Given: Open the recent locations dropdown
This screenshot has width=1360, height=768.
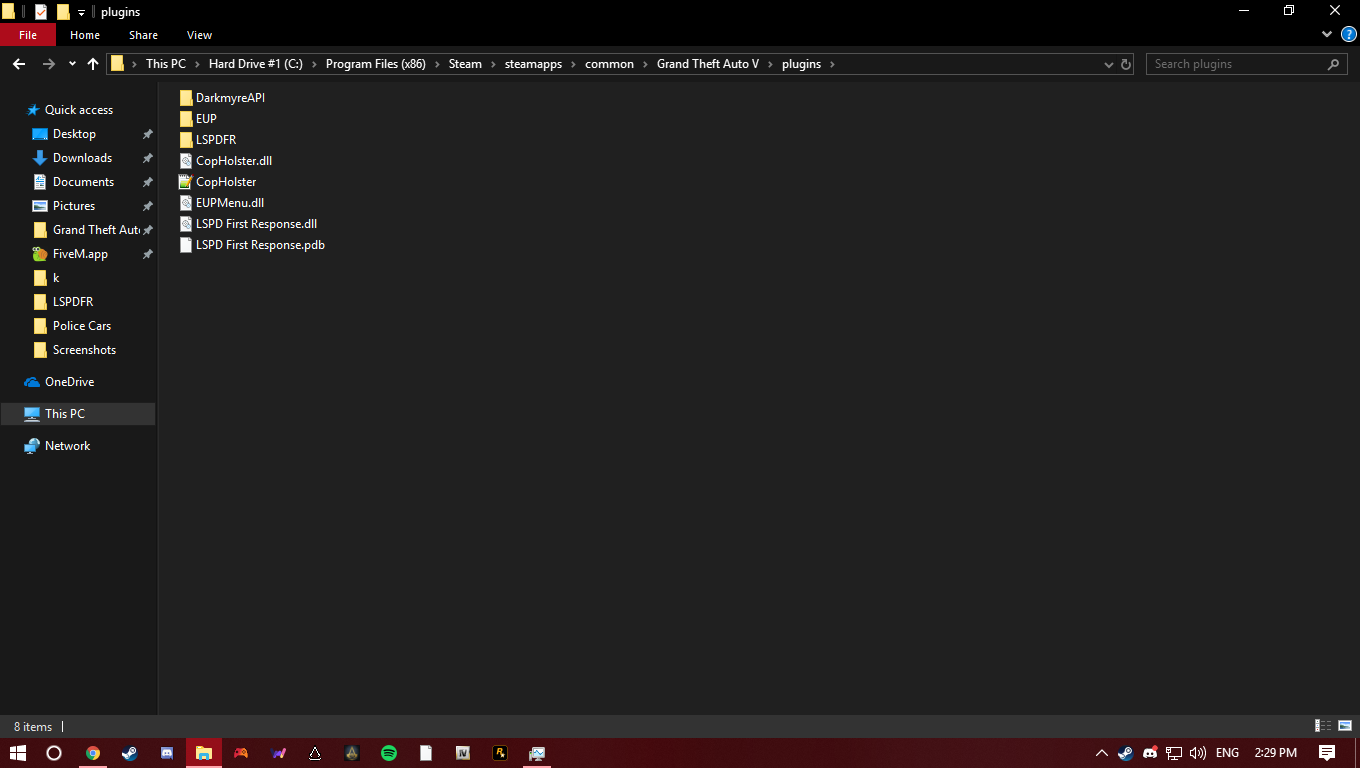Looking at the screenshot, I should [x=72, y=64].
